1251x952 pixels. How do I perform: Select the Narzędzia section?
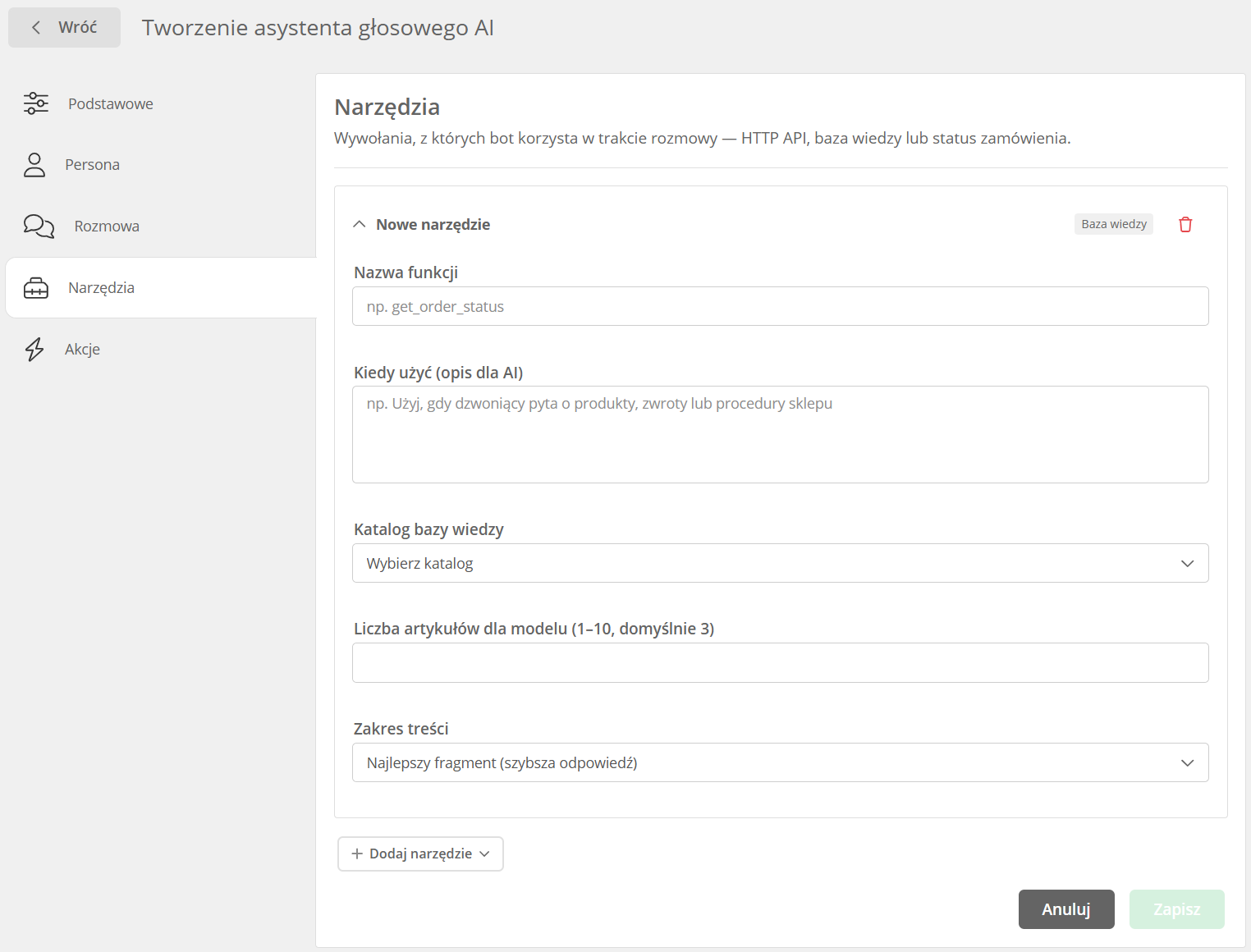[x=161, y=288]
